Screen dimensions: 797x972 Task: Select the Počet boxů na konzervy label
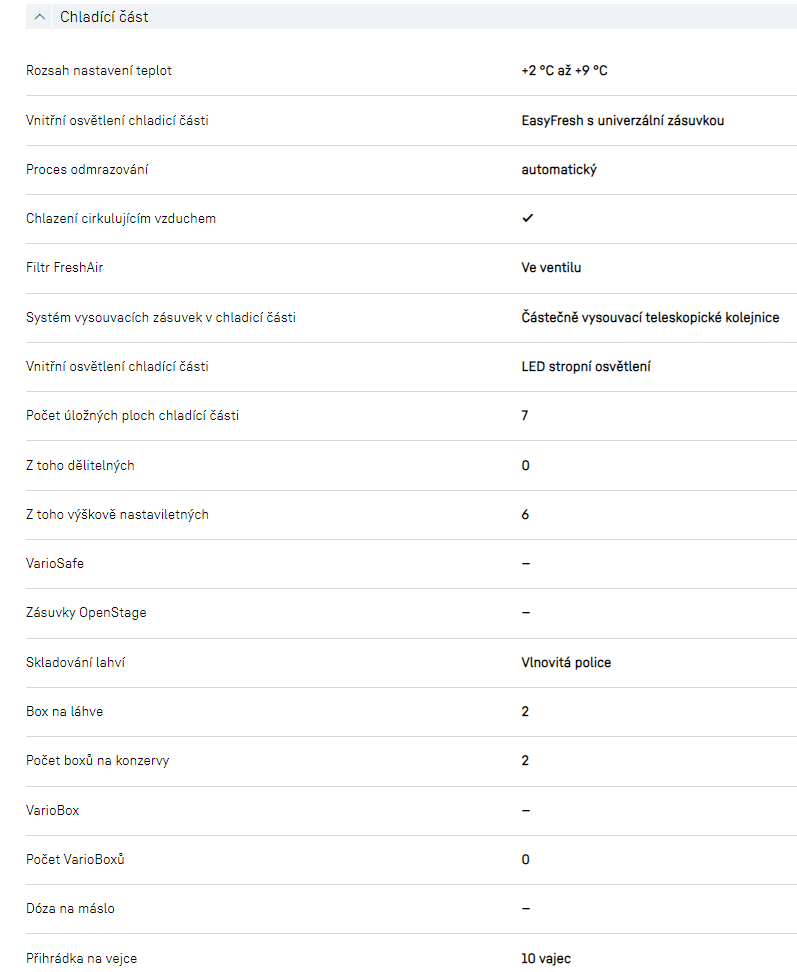(x=97, y=761)
